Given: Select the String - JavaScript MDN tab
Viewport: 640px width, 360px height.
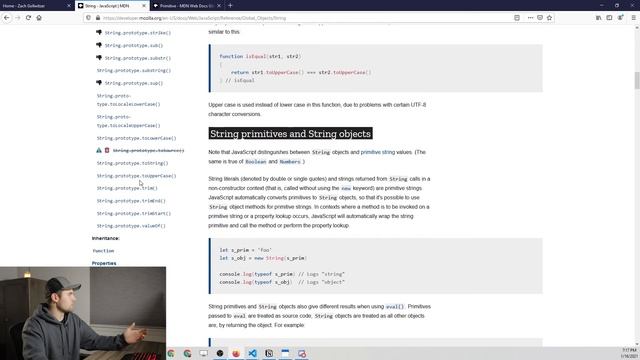Looking at the screenshot, I should pyautogui.click(x=112, y=6).
